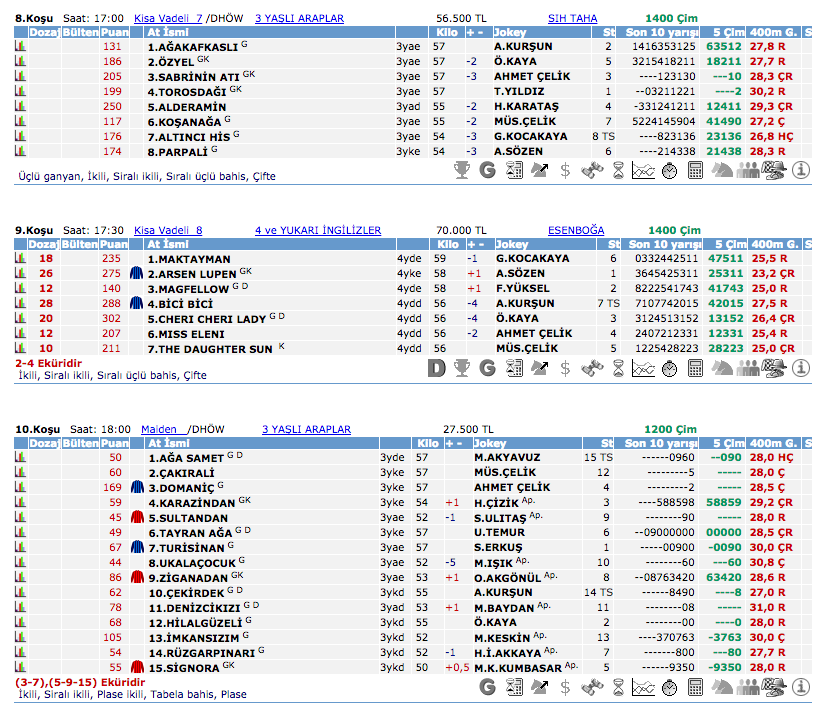
Task: Click the blue jersey icon beside 3.DOMANİÇ
Action: (139, 488)
